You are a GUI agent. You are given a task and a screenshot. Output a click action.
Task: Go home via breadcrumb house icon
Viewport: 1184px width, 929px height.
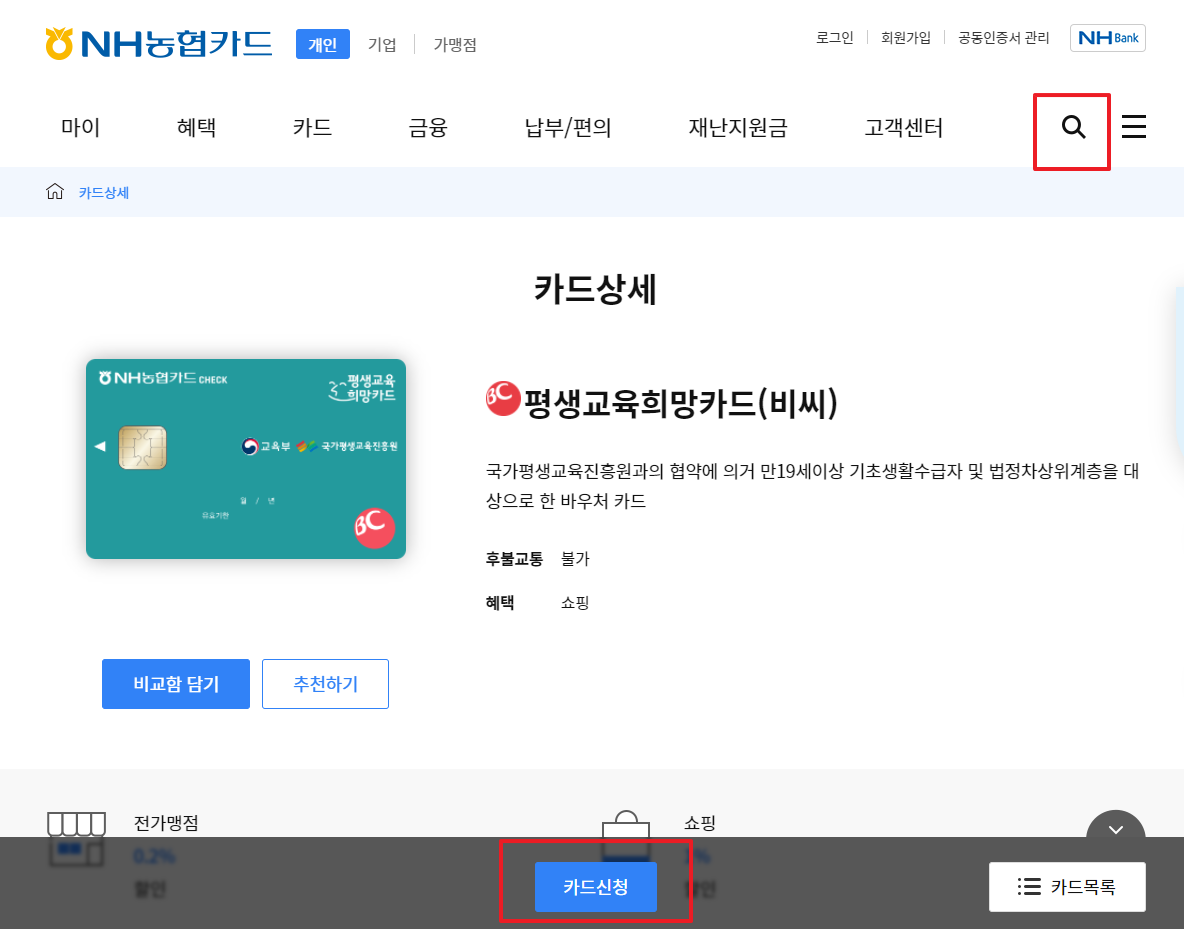pos(55,192)
